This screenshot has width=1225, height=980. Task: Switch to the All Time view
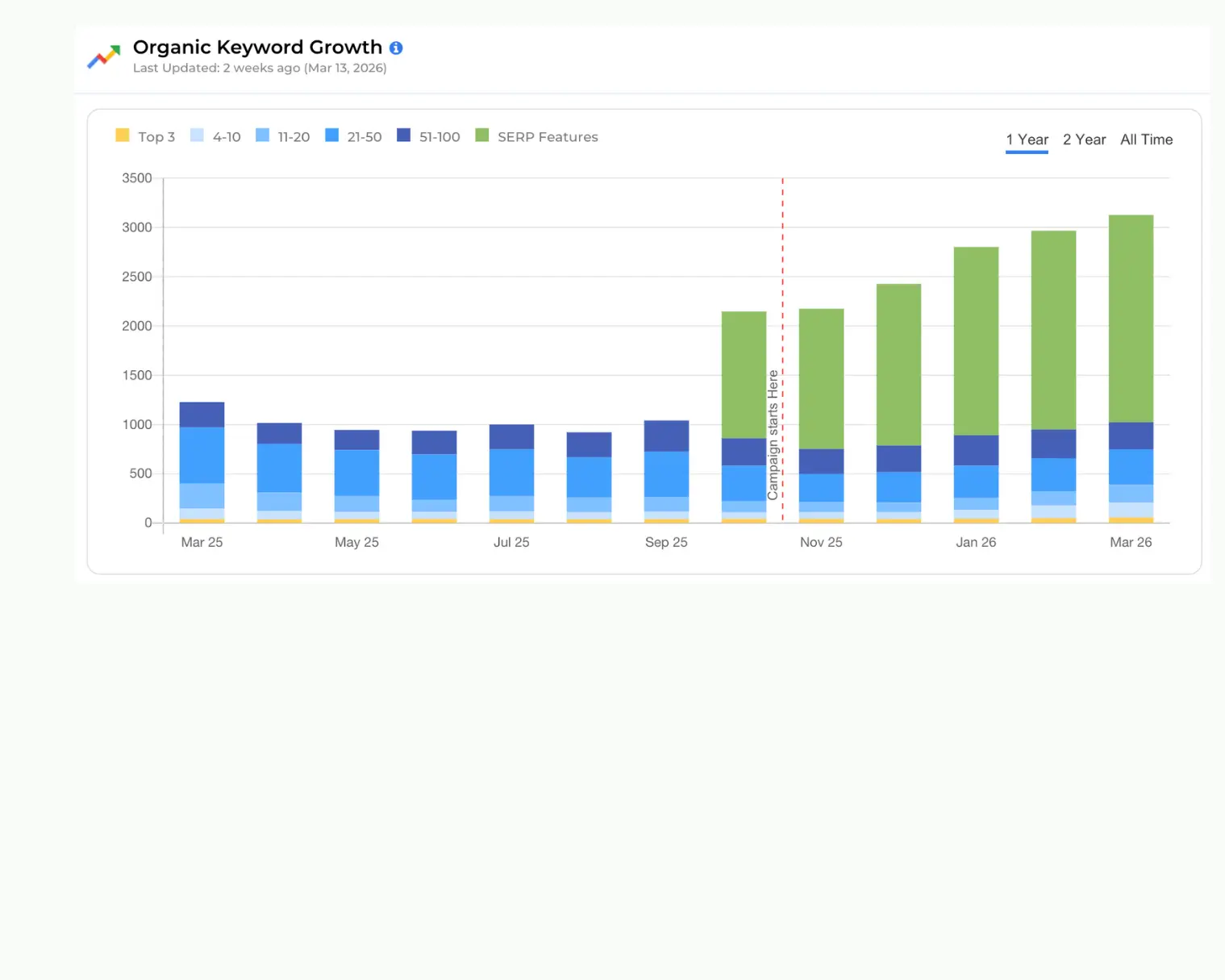(1146, 139)
